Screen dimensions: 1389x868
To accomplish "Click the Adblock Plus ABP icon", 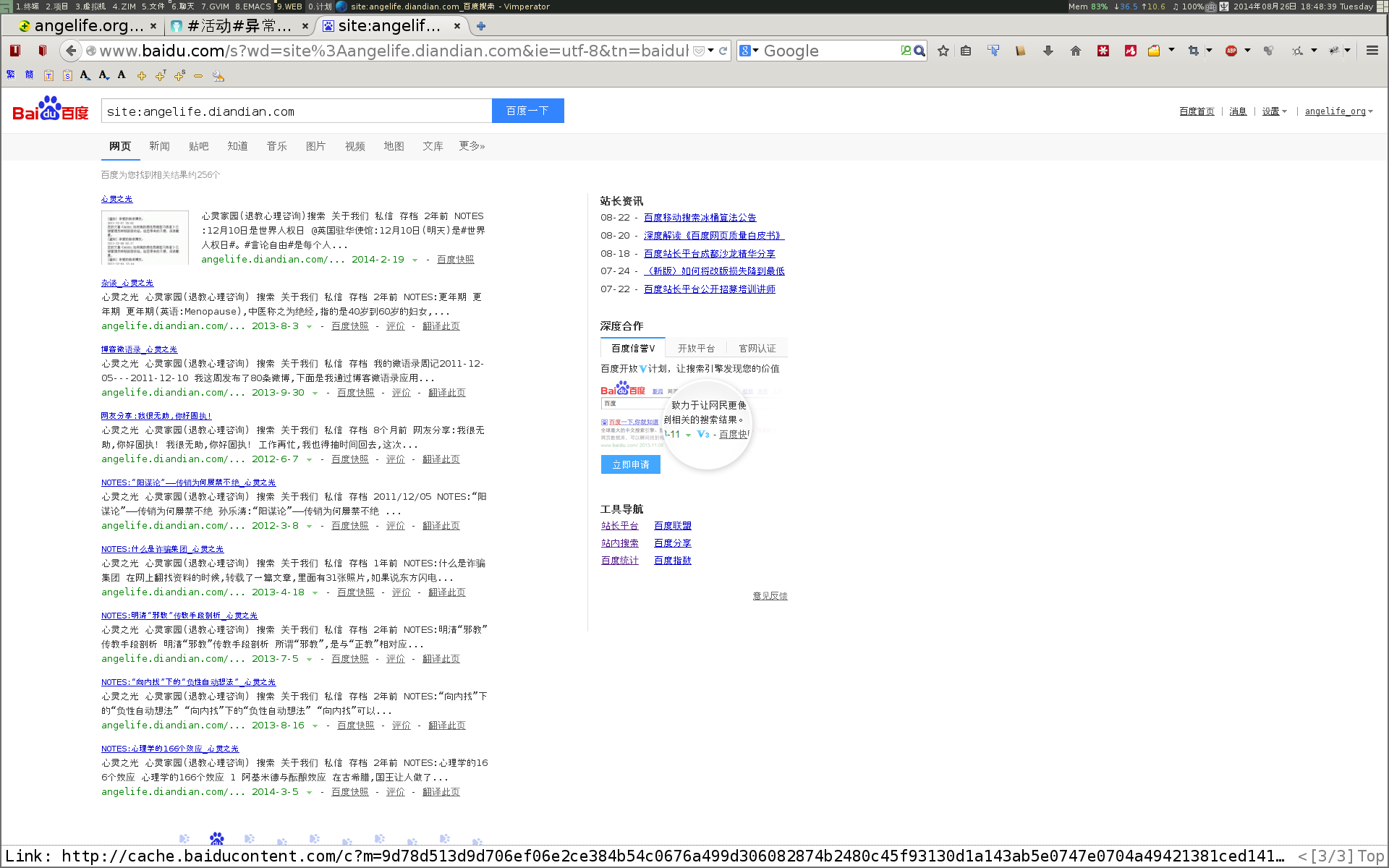I will coord(1231,51).
